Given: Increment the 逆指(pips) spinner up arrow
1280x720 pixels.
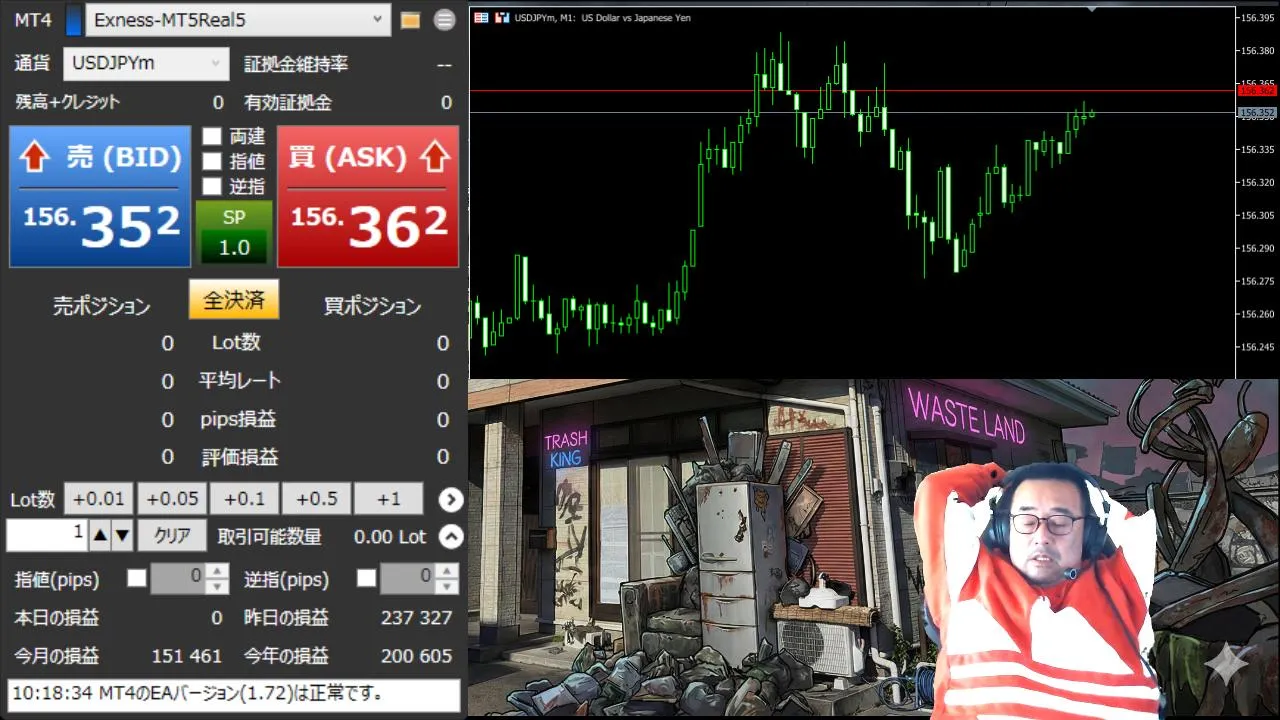Looking at the screenshot, I should tap(448, 571).
